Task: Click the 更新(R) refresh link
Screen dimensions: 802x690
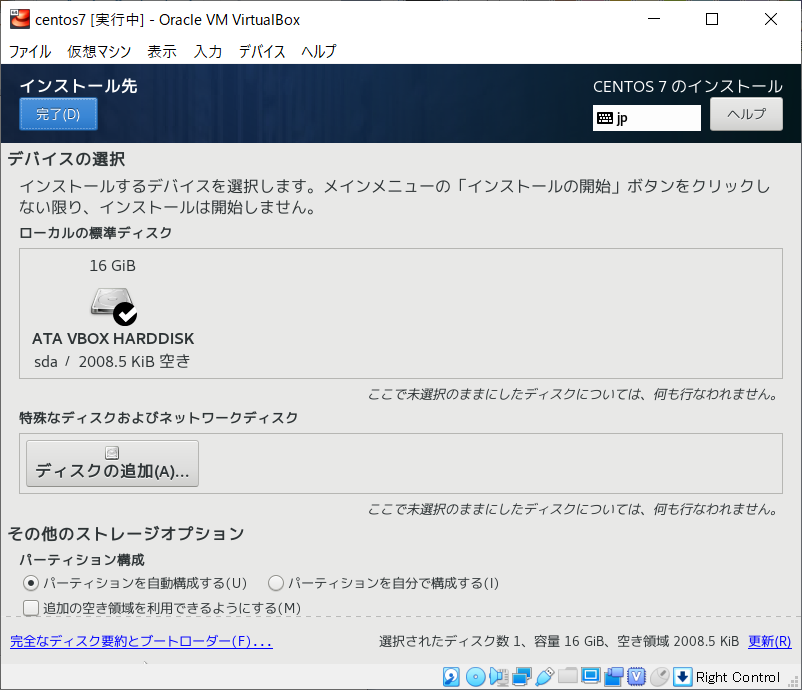Action: pyautogui.click(x=769, y=641)
